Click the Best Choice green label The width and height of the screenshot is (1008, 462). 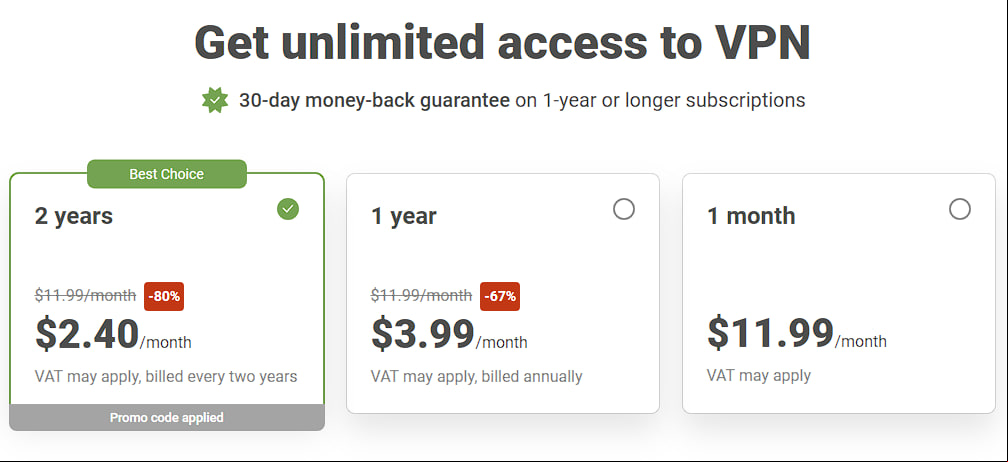point(166,174)
